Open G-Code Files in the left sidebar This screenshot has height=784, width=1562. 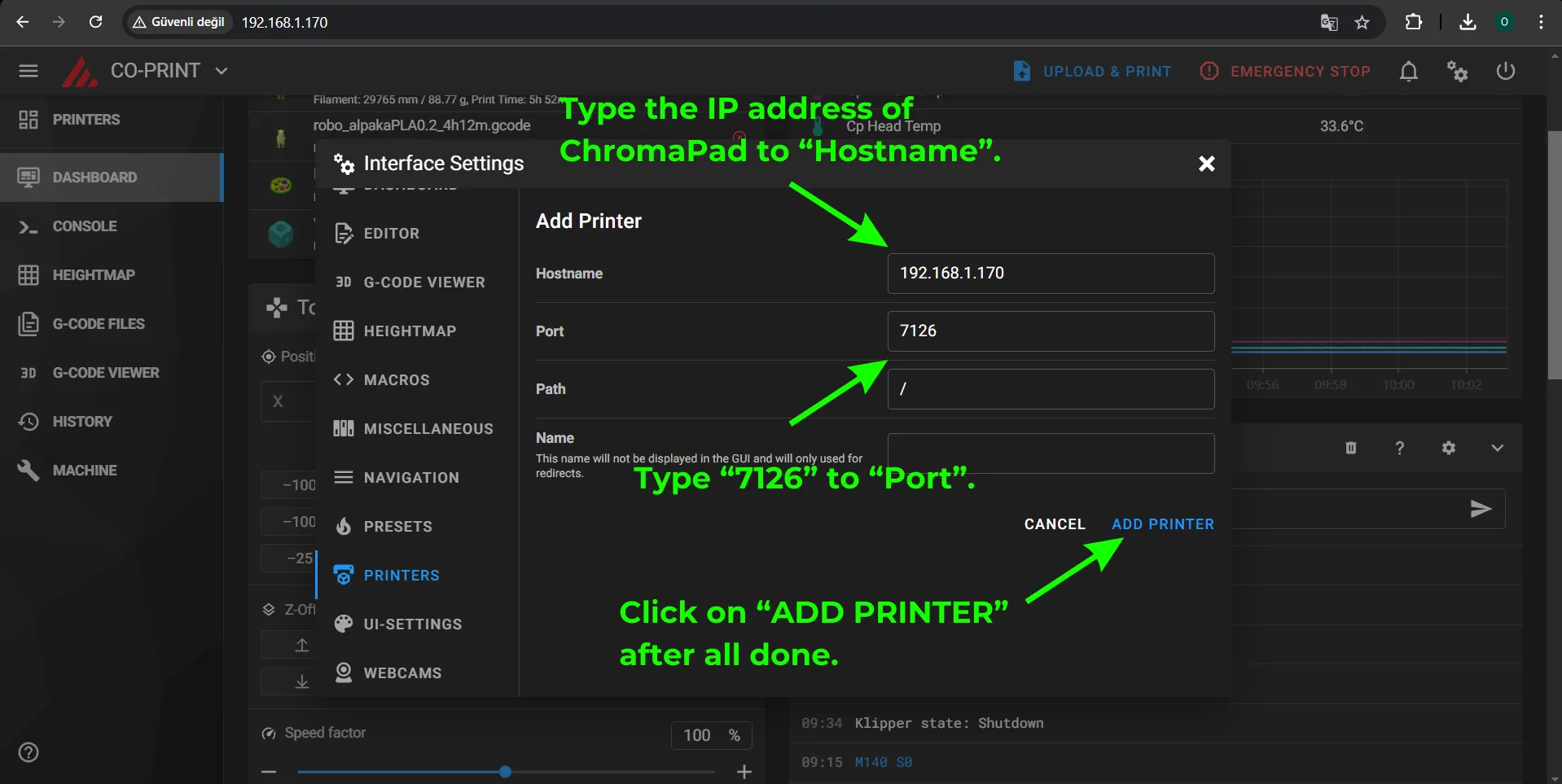tap(112, 324)
